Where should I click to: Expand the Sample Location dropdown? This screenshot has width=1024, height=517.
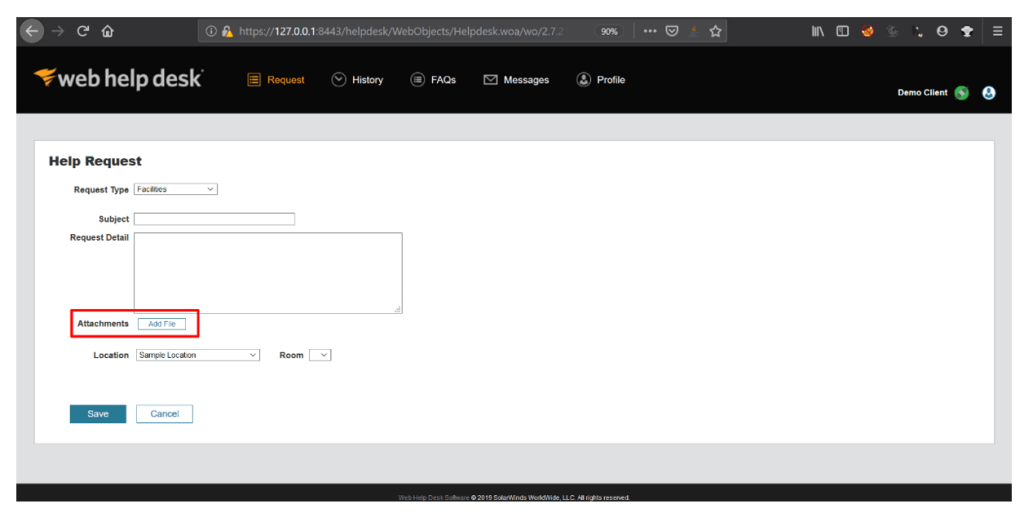[198, 355]
